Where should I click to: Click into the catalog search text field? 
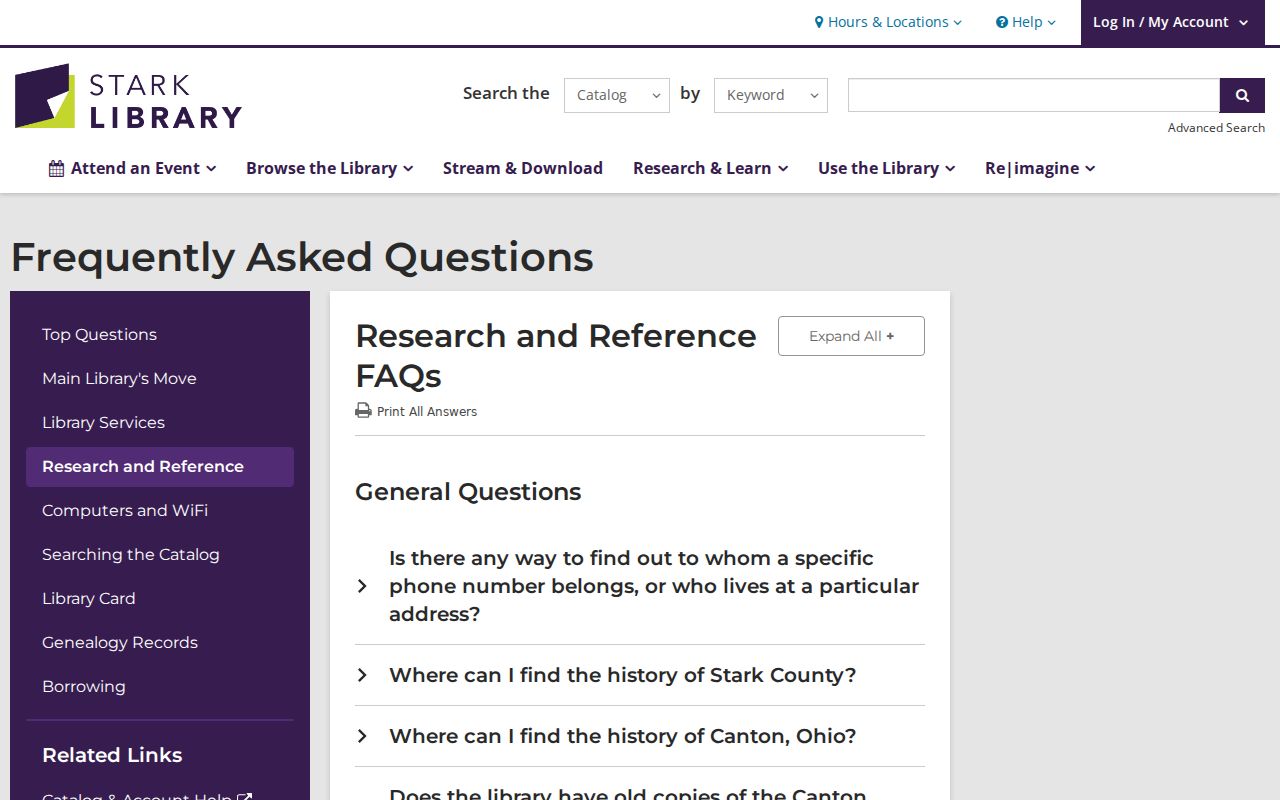(1034, 95)
